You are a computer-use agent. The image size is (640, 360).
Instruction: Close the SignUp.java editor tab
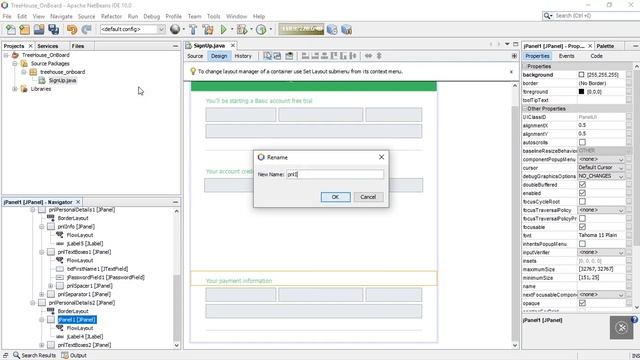[233, 45]
